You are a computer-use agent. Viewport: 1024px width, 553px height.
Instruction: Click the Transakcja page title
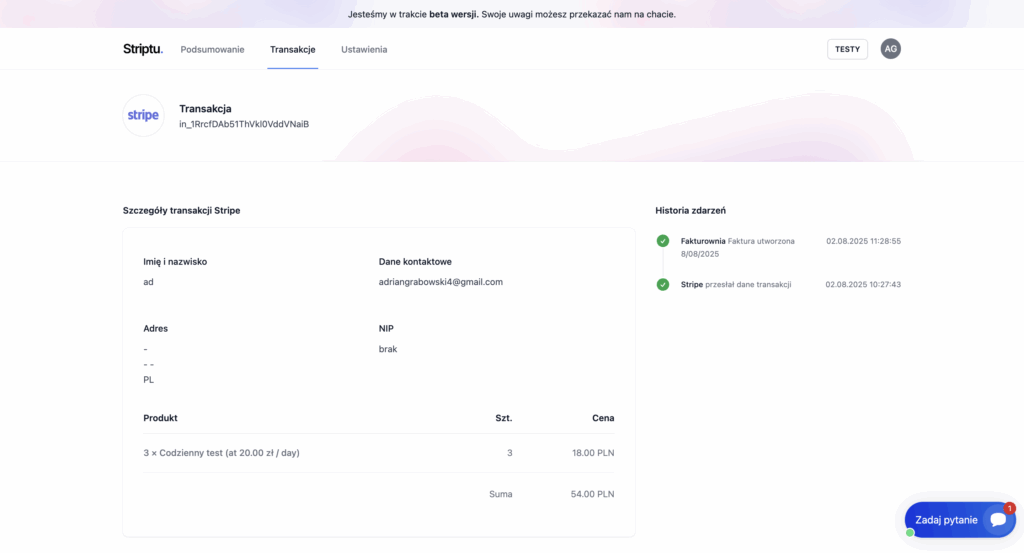(205, 109)
